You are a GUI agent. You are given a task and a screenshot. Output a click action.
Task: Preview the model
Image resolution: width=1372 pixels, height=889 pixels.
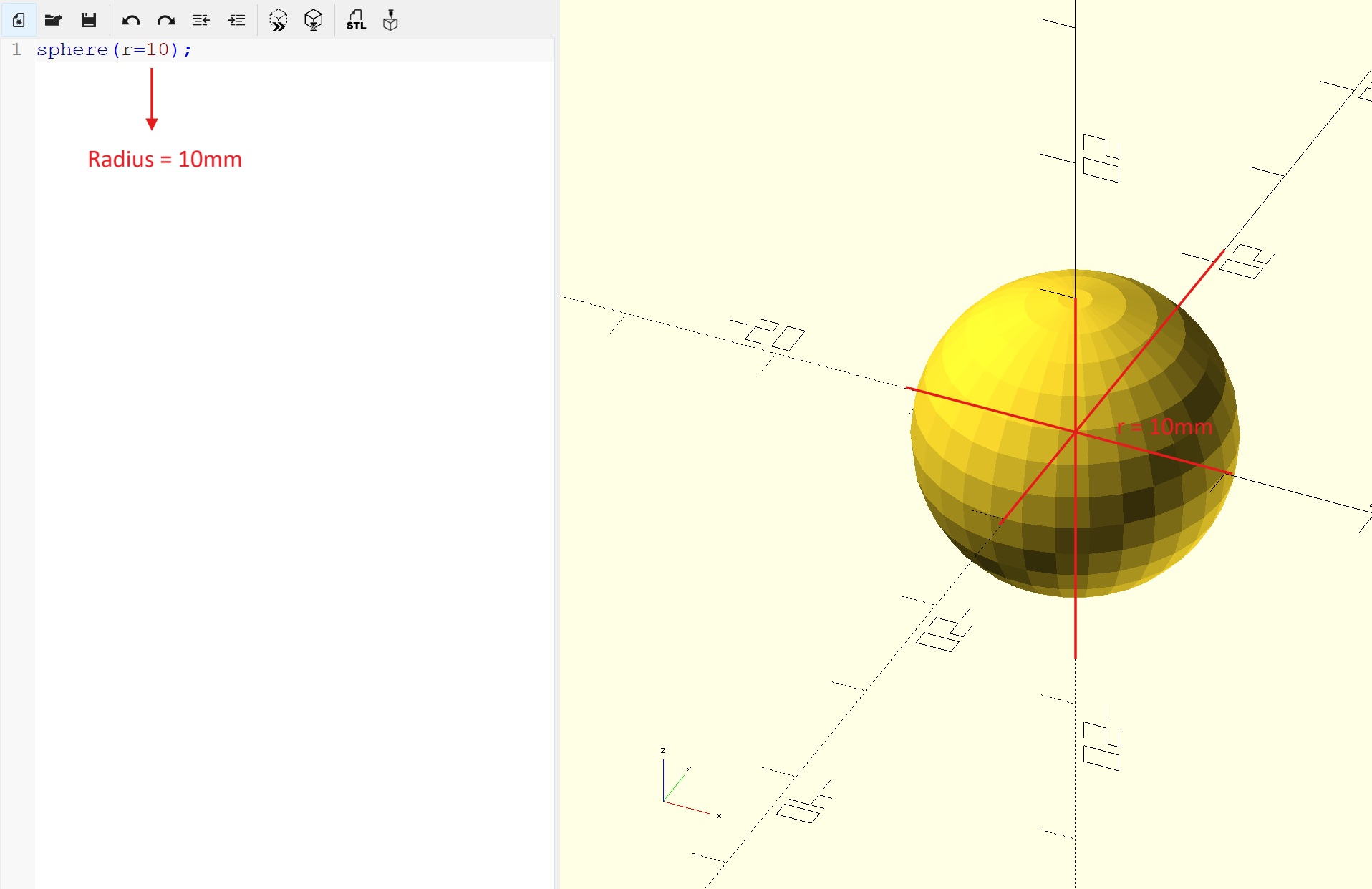point(279,20)
